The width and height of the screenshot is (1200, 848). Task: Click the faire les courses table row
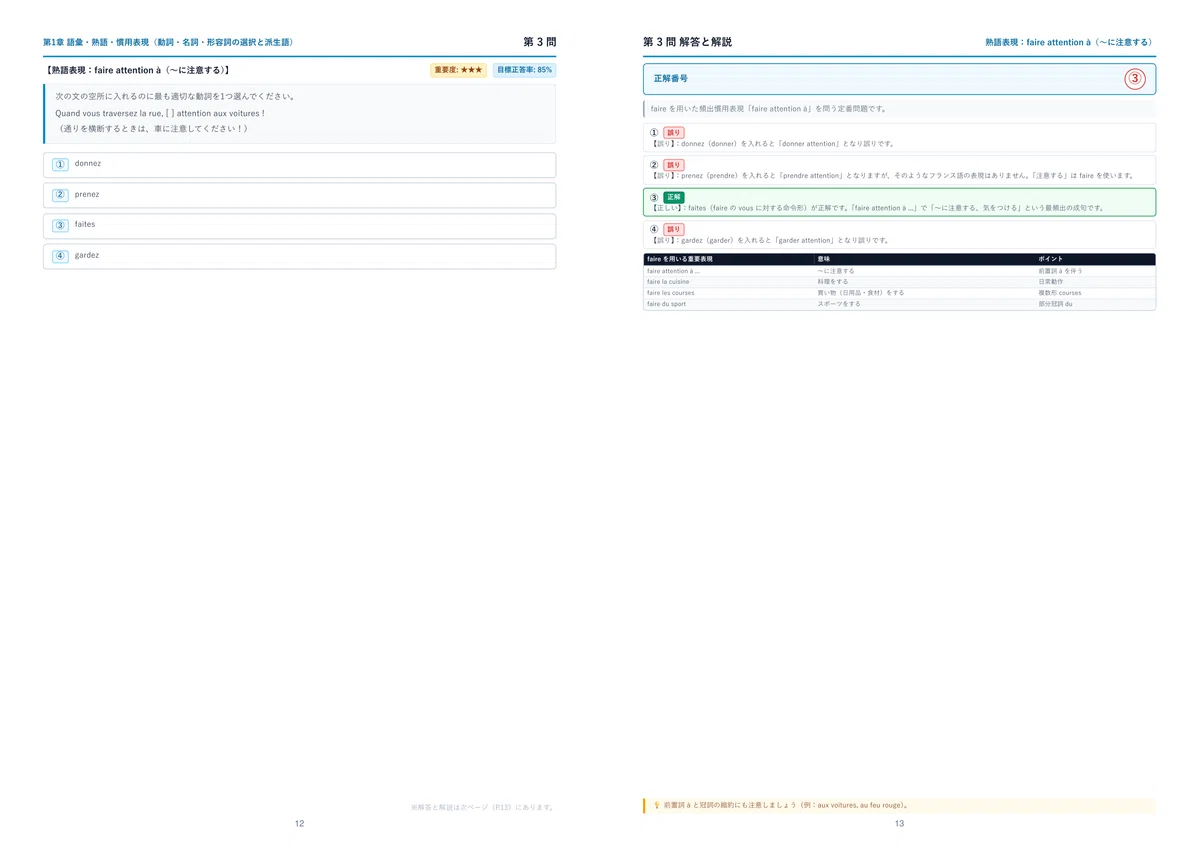click(x=899, y=293)
